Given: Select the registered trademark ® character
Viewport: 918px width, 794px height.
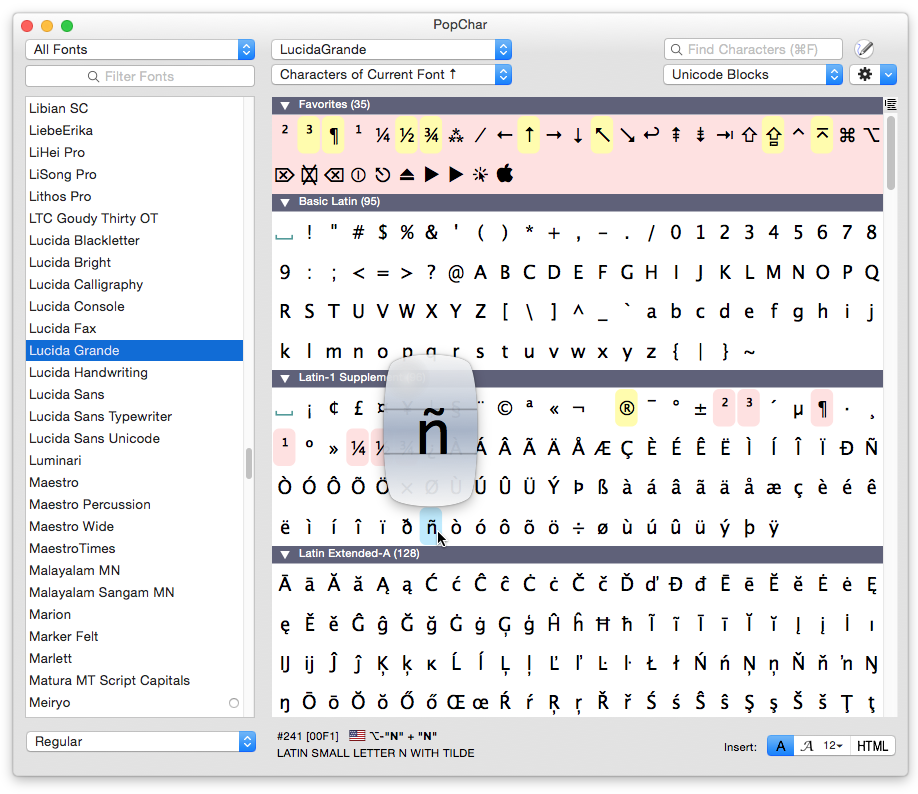Looking at the screenshot, I should pos(626,408).
